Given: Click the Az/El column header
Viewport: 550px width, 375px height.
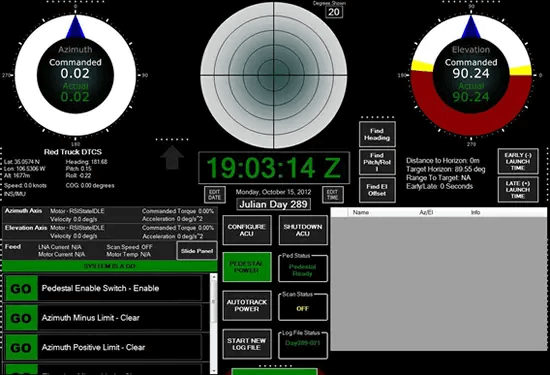Looking at the screenshot, I should 426,212.
